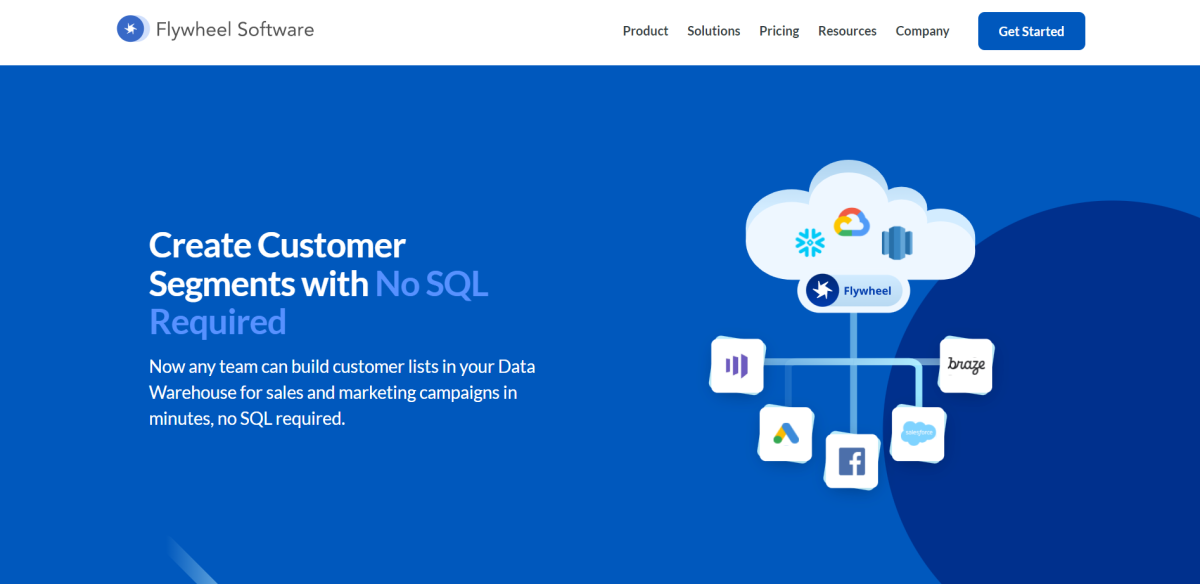Viewport: 1200px width, 584px height.
Task: Open the Product menu
Action: click(x=645, y=31)
